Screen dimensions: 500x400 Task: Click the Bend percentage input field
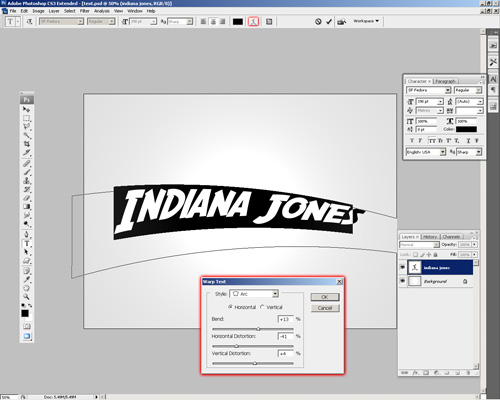285,319
